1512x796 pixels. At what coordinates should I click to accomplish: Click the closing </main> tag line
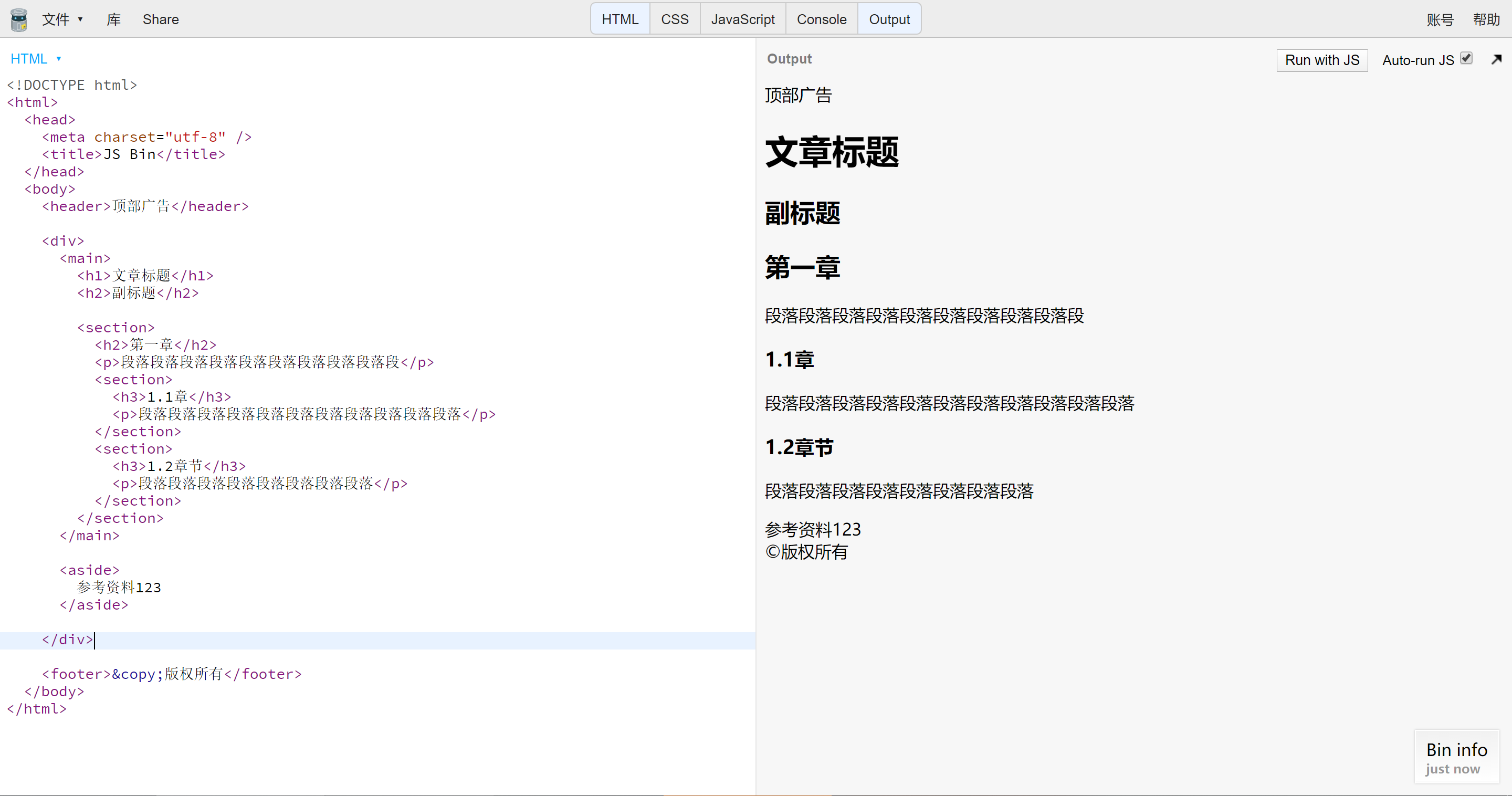point(89,536)
